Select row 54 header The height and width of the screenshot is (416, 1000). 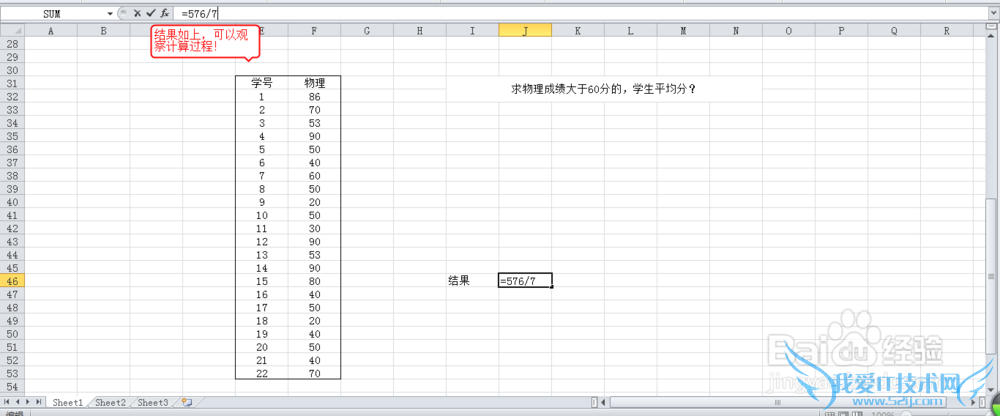[x=12, y=387]
